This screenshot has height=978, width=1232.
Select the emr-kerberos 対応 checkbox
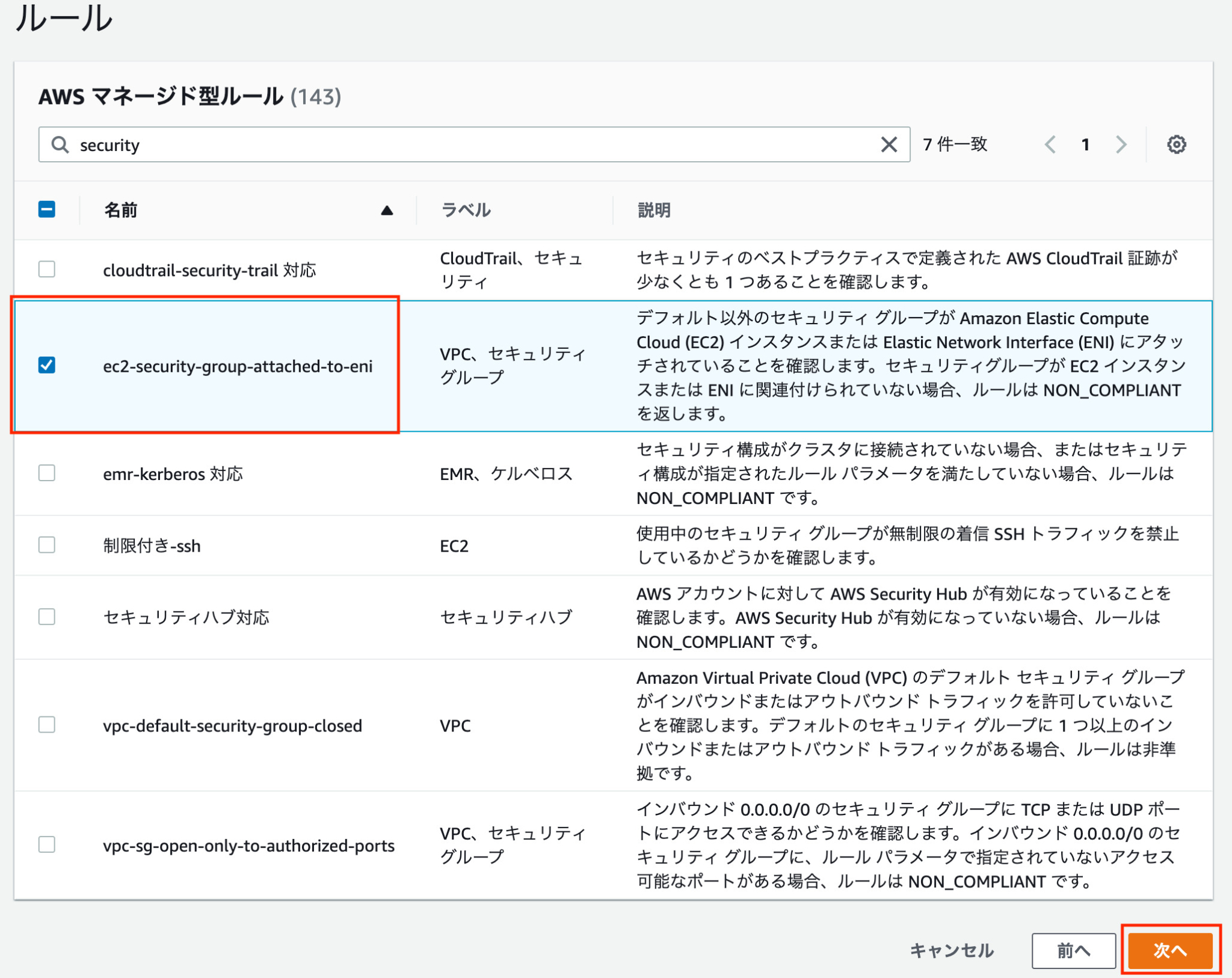46,474
